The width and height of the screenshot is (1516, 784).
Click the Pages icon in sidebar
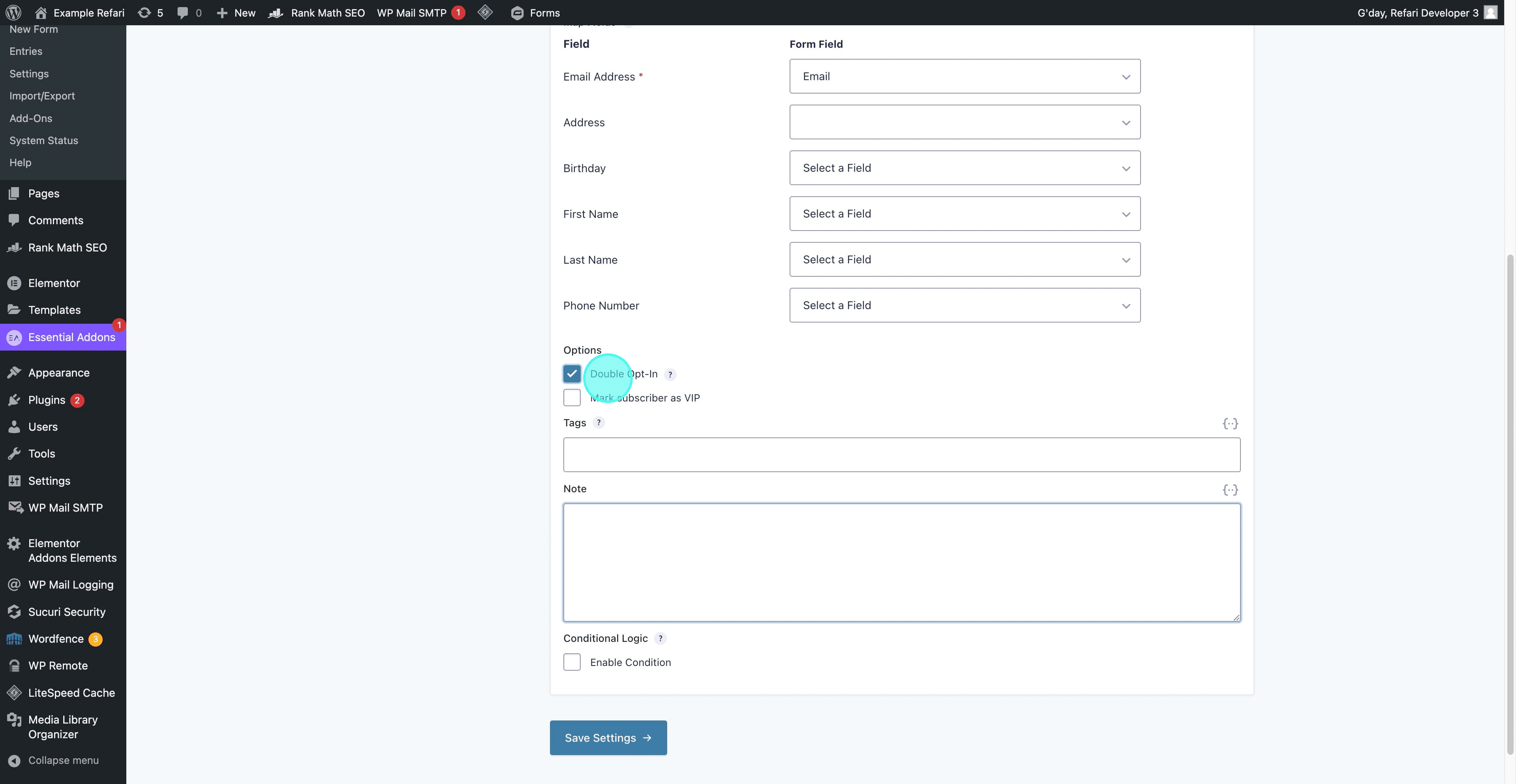click(14, 193)
